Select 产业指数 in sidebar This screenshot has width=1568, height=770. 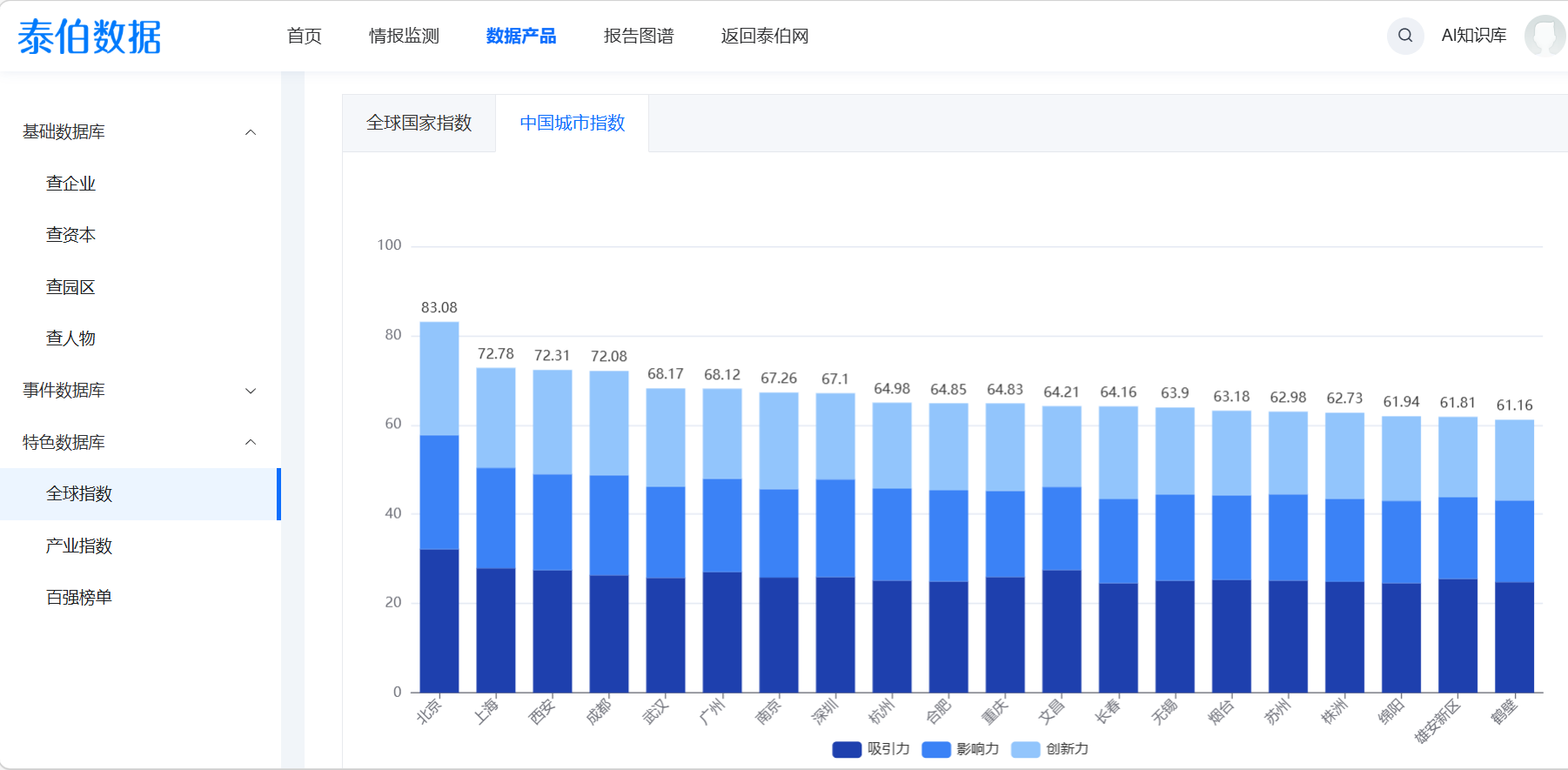pyautogui.click(x=79, y=546)
